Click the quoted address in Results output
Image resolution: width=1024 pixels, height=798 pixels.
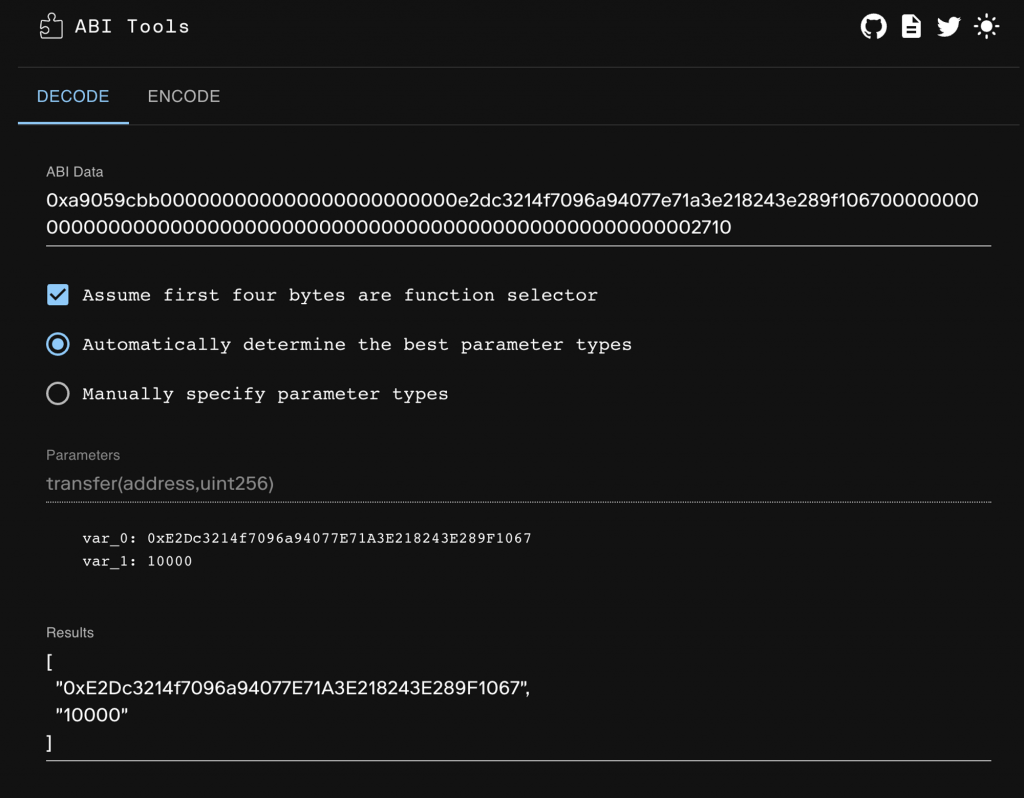[292, 689]
